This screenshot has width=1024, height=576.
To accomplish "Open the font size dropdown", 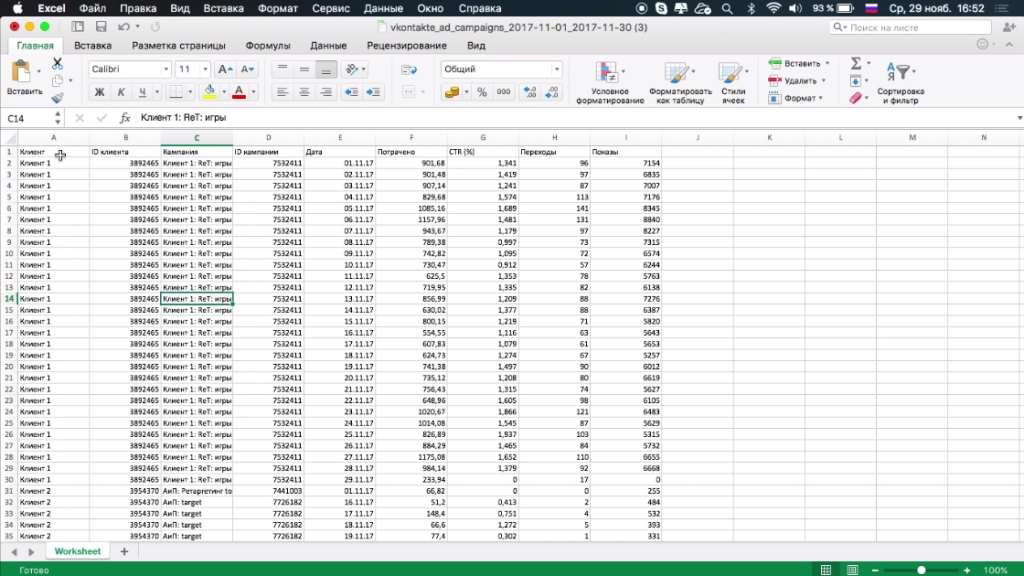I will click(205, 69).
